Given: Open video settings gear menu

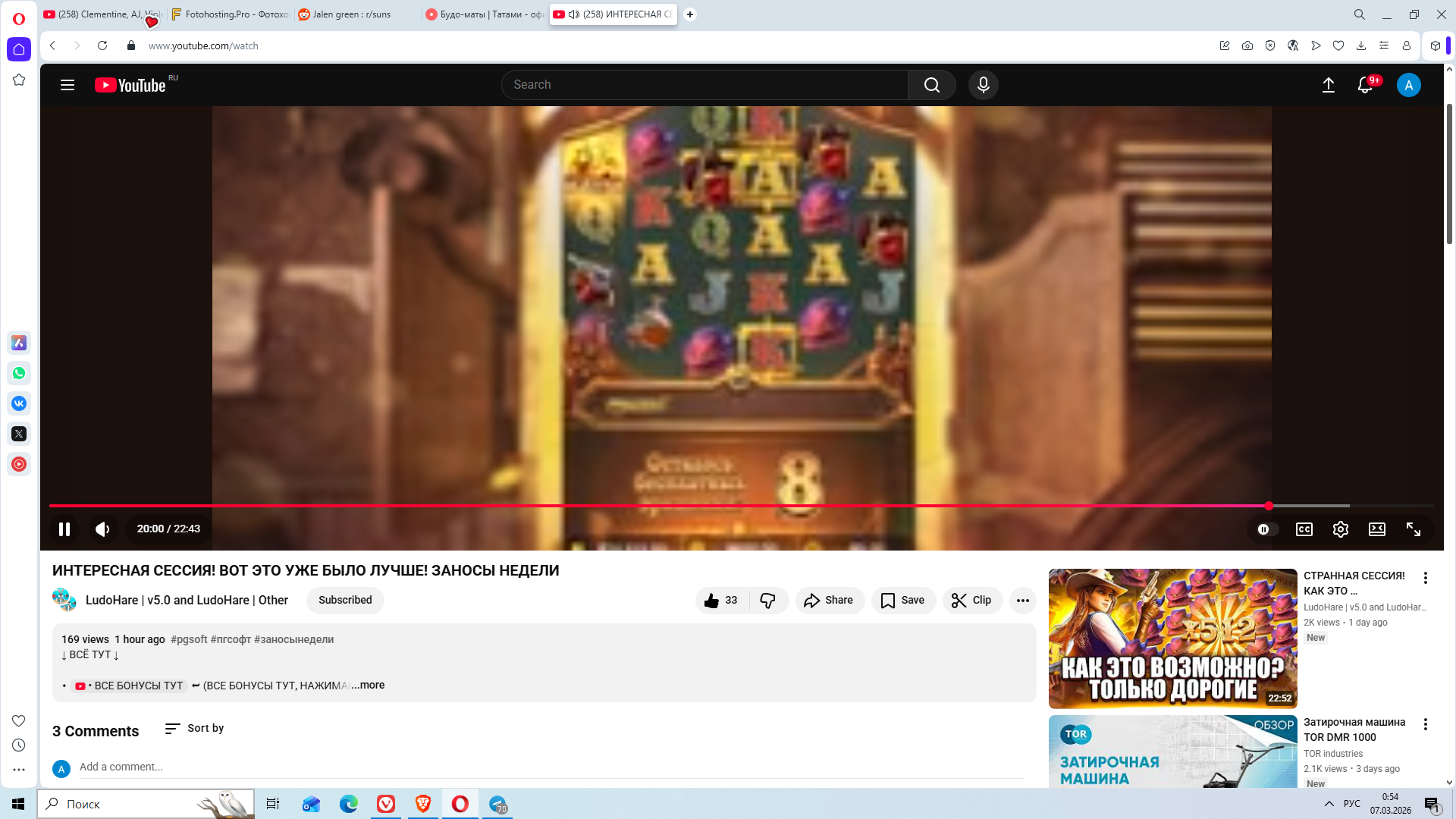Looking at the screenshot, I should click(x=1340, y=529).
